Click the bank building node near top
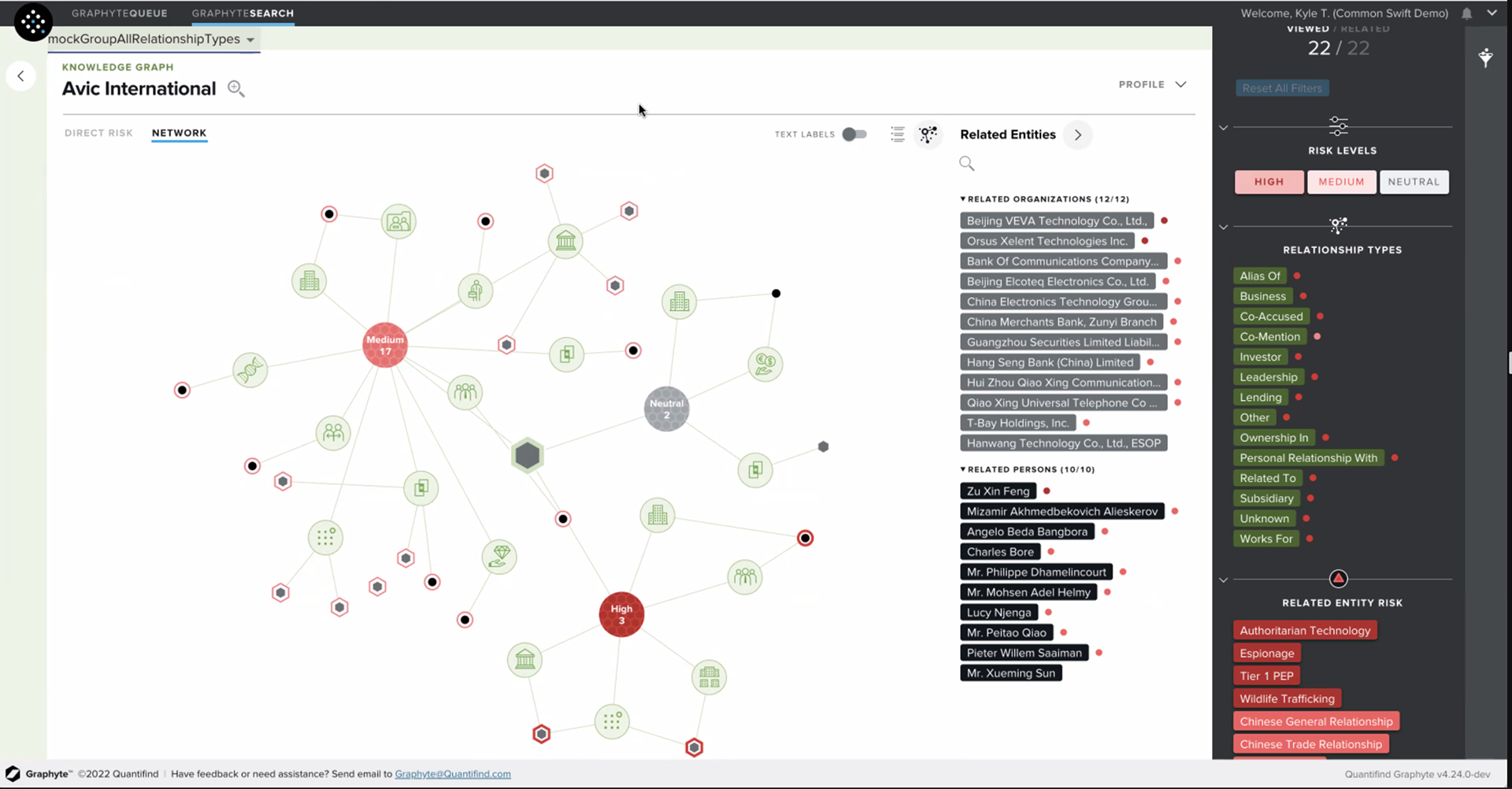Viewport: 1512px width, 789px height. click(565, 241)
